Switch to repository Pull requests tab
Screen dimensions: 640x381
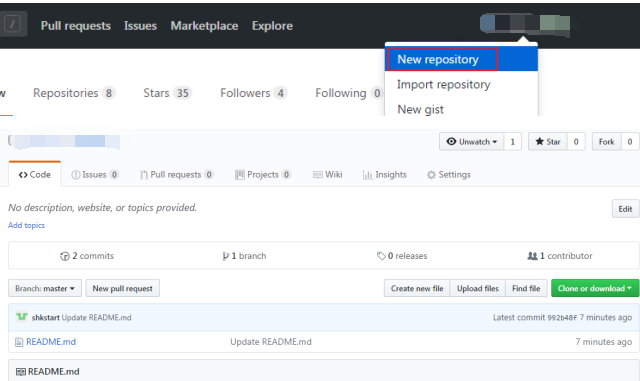(177, 175)
